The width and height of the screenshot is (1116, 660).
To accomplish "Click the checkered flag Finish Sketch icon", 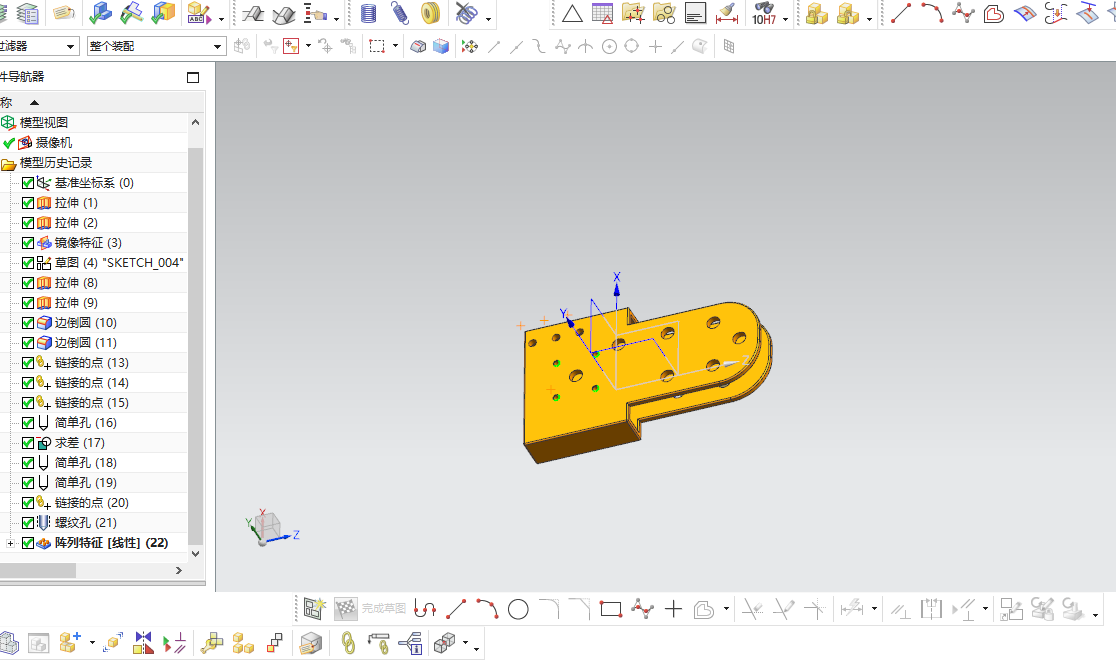I will pos(346,608).
